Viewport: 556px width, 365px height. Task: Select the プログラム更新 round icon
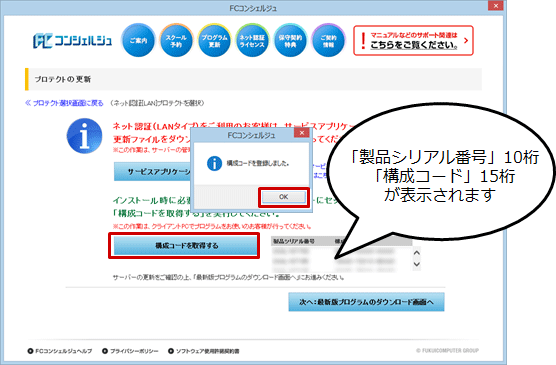tap(214, 40)
